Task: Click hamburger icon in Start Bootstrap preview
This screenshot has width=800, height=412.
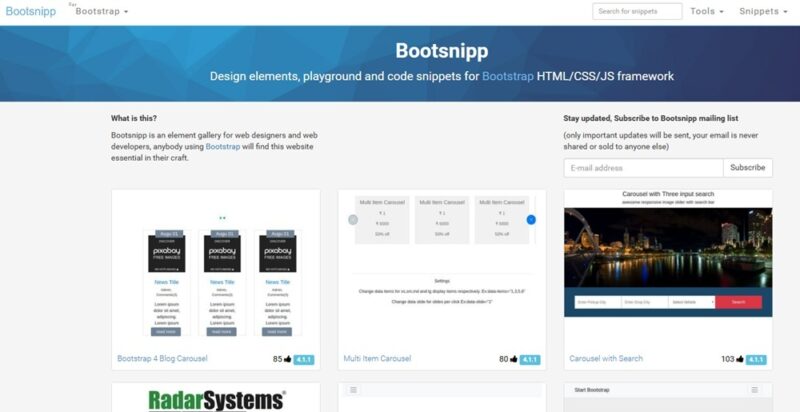Action: click(755, 389)
